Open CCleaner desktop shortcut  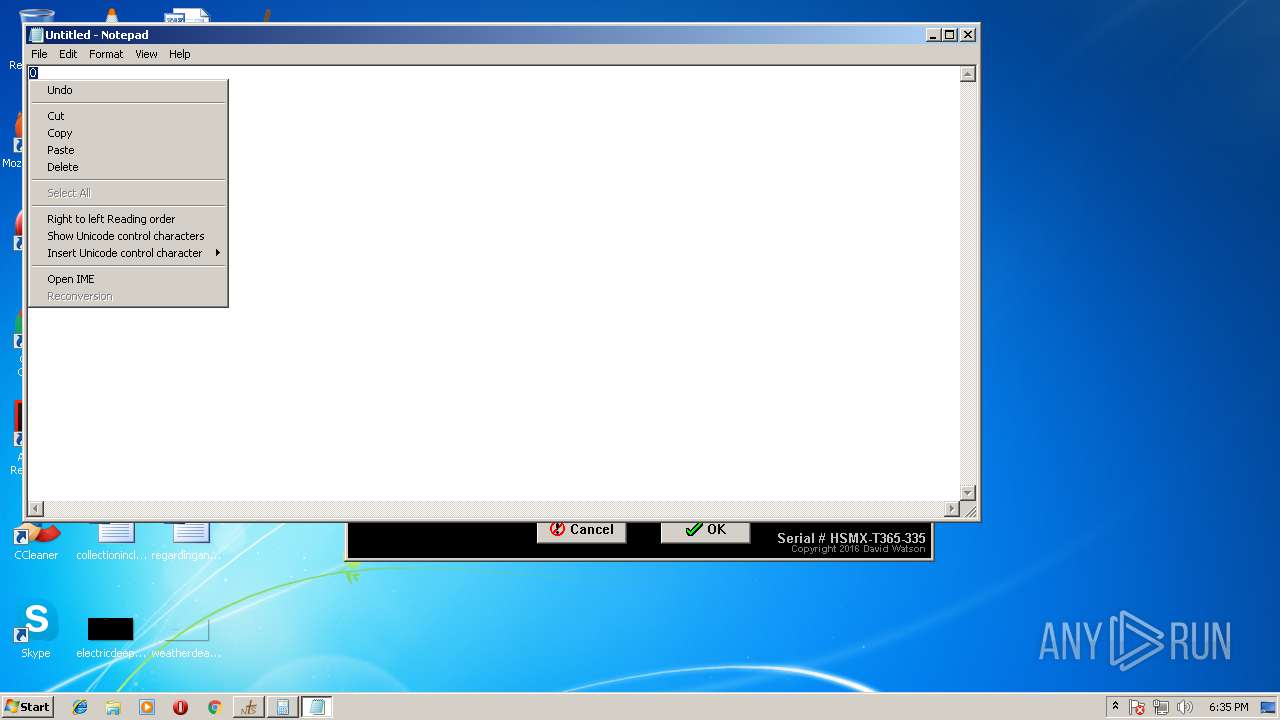coord(36,540)
